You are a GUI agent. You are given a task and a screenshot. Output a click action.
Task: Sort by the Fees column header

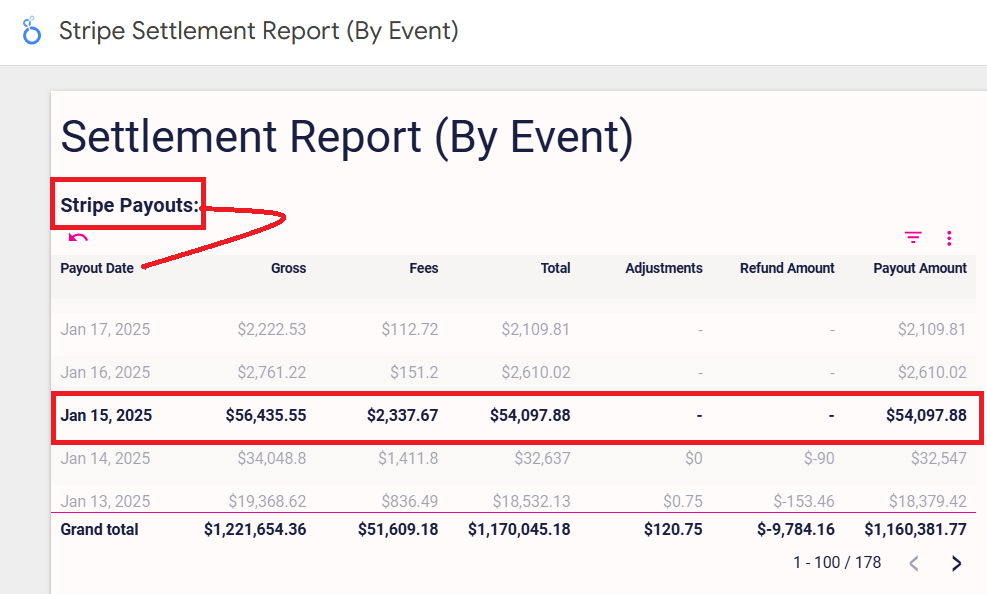pos(423,268)
